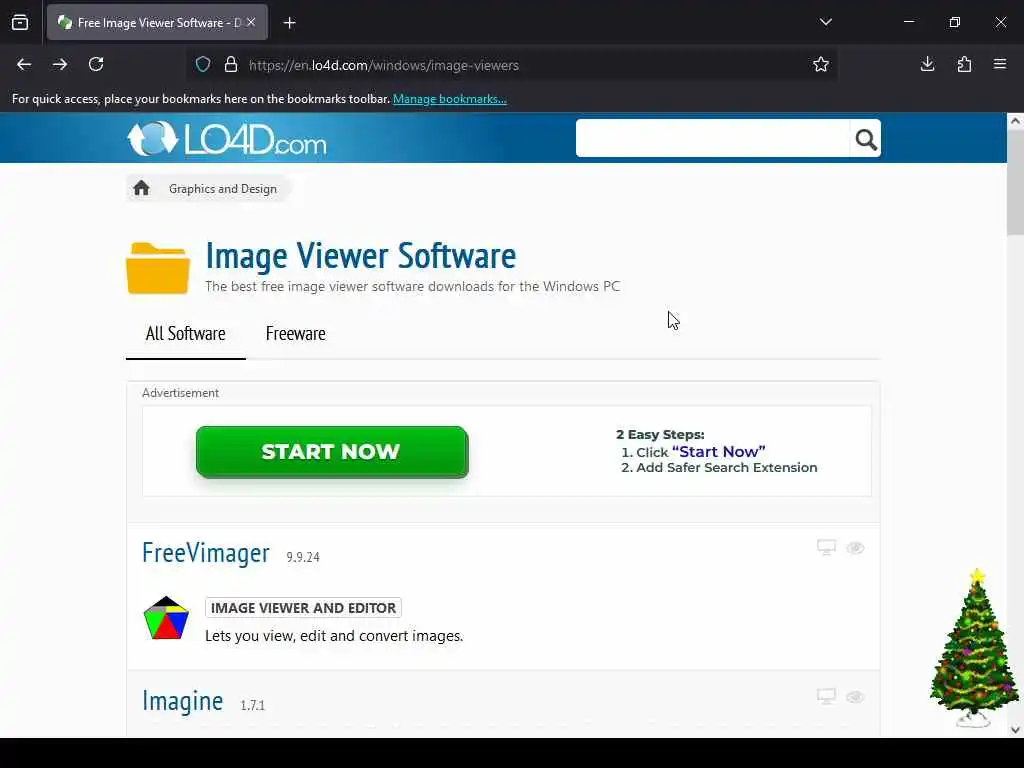Screen dimensions: 1024x768
Task: Click Imagine version 1.7.1 text
Action: tap(253, 705)
